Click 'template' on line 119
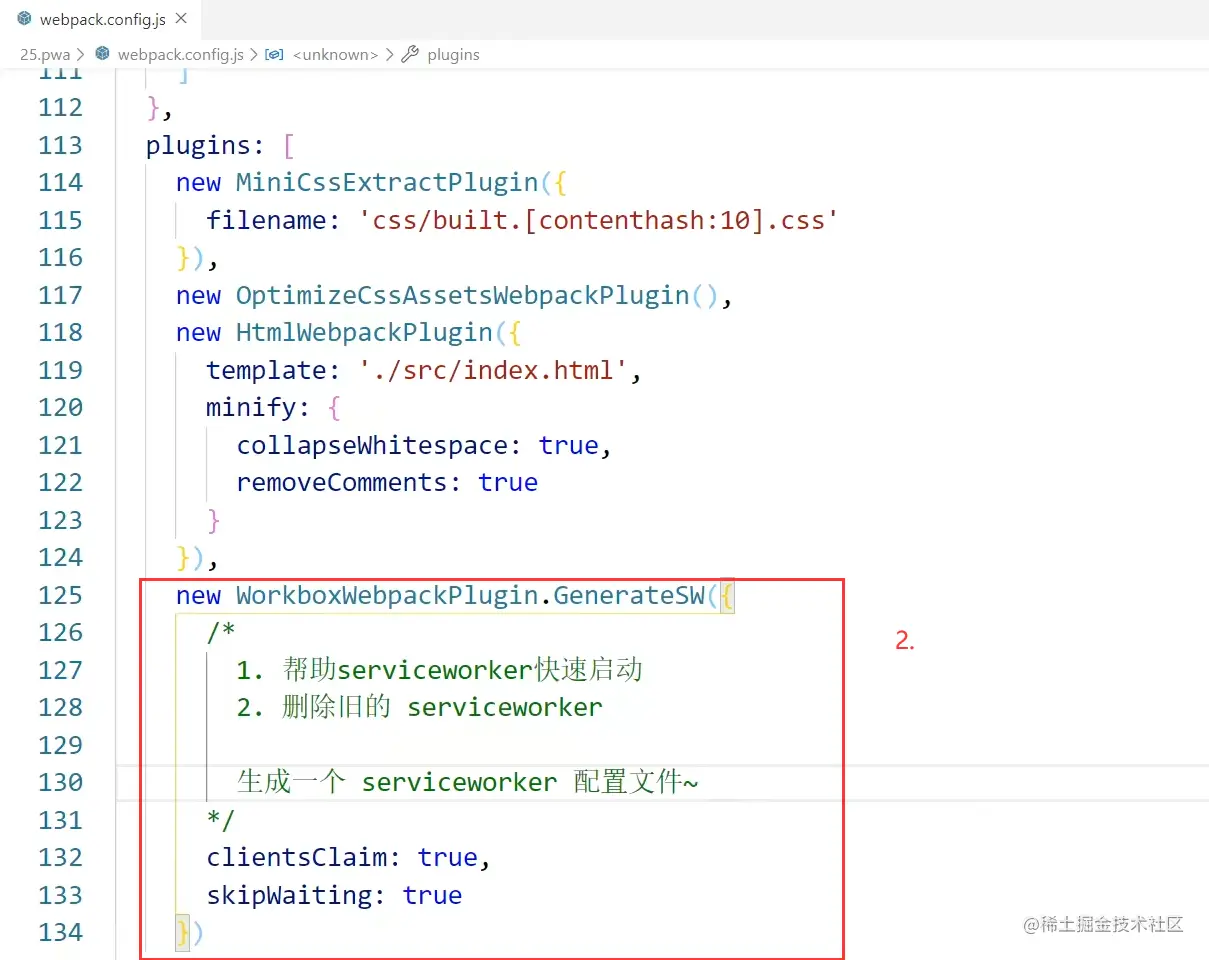The height and width of the screenshot is (960, 1209). coord(266,370)
